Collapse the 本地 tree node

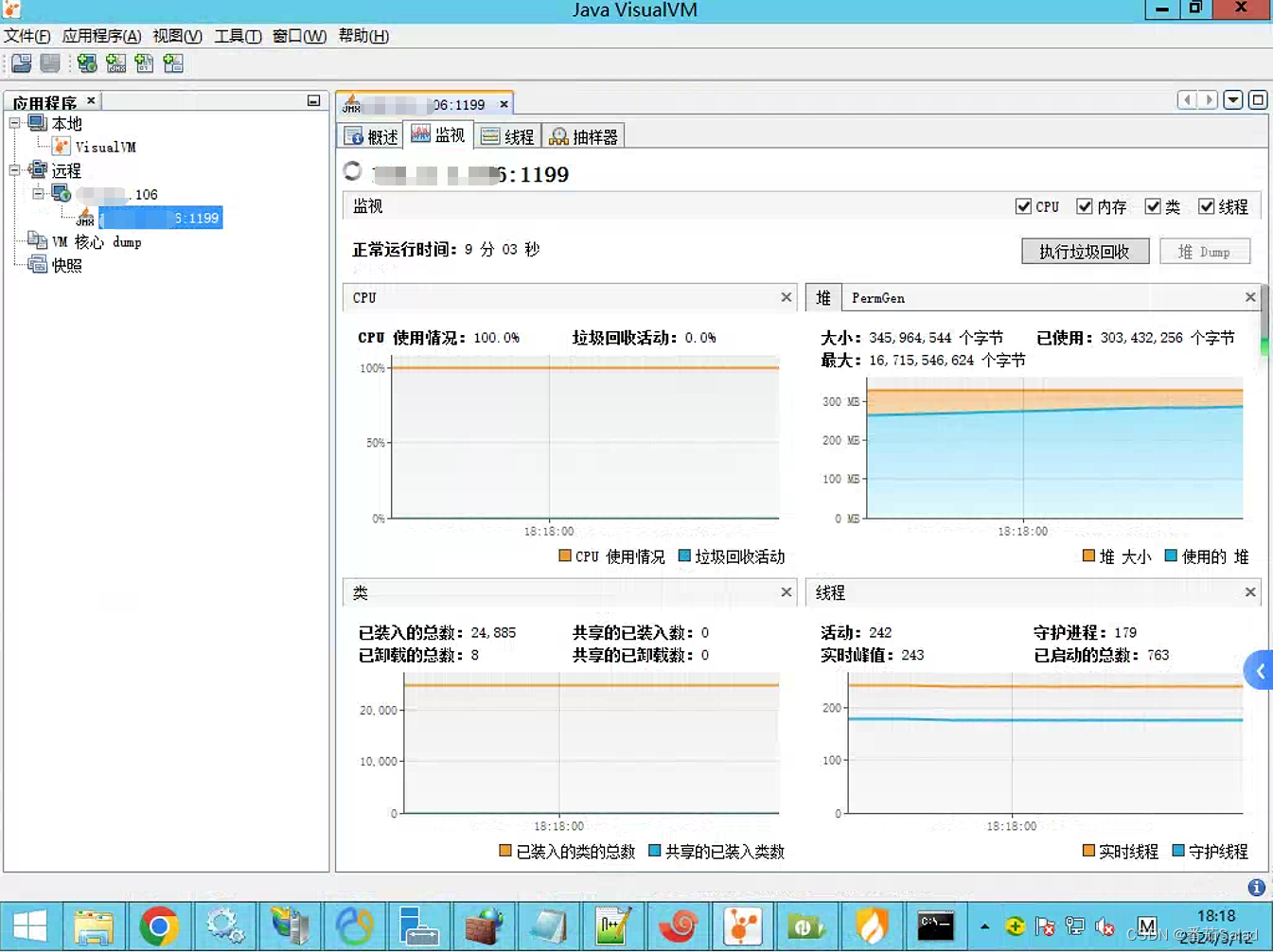[15, 123]
